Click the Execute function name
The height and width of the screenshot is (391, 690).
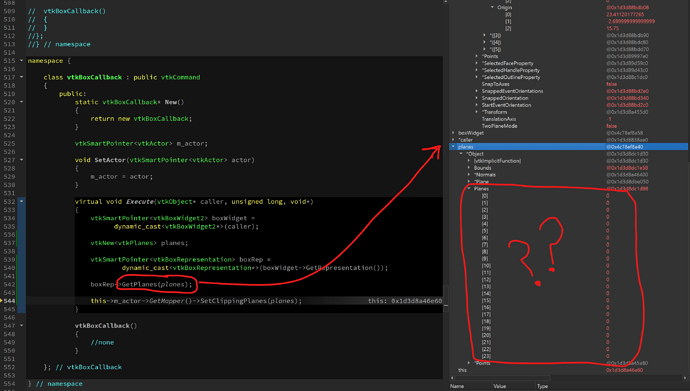coord(140,201)
